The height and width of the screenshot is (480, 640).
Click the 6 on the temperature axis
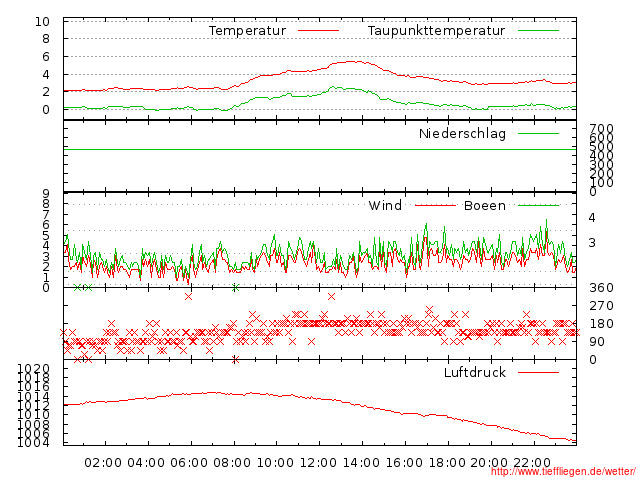click(x=46, y=57)
